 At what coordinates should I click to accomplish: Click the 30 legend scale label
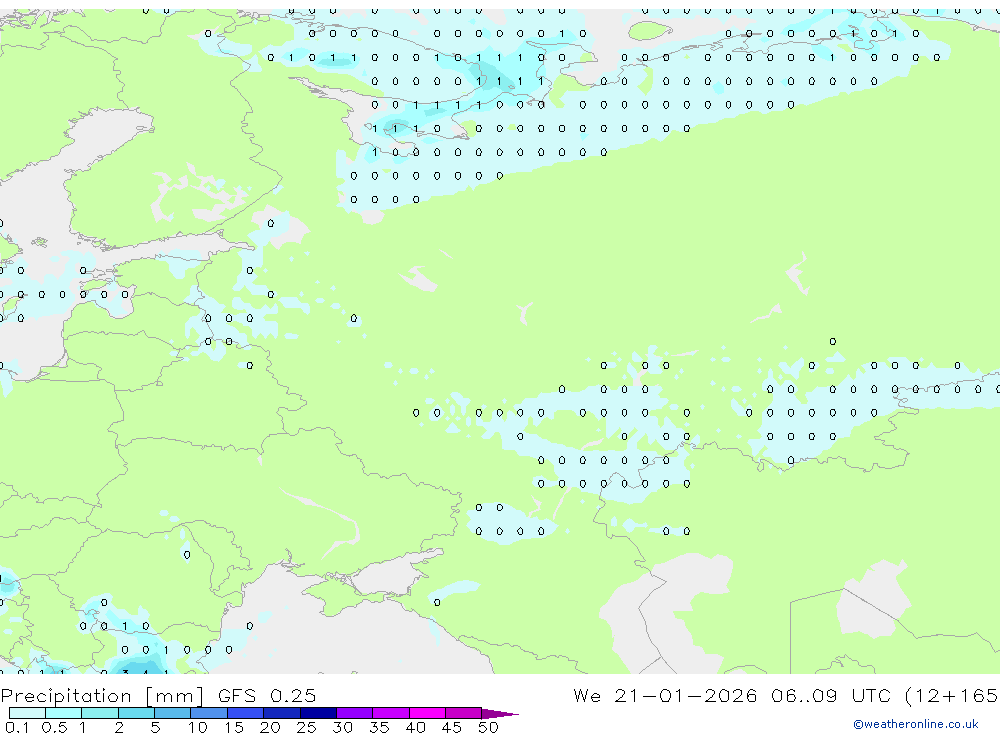point(342,727)
